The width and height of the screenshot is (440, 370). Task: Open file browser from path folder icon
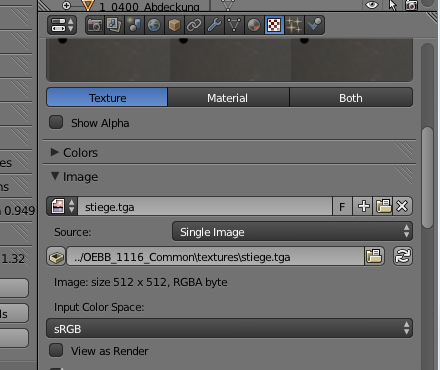pyautogui.click(x=374, y=256)
